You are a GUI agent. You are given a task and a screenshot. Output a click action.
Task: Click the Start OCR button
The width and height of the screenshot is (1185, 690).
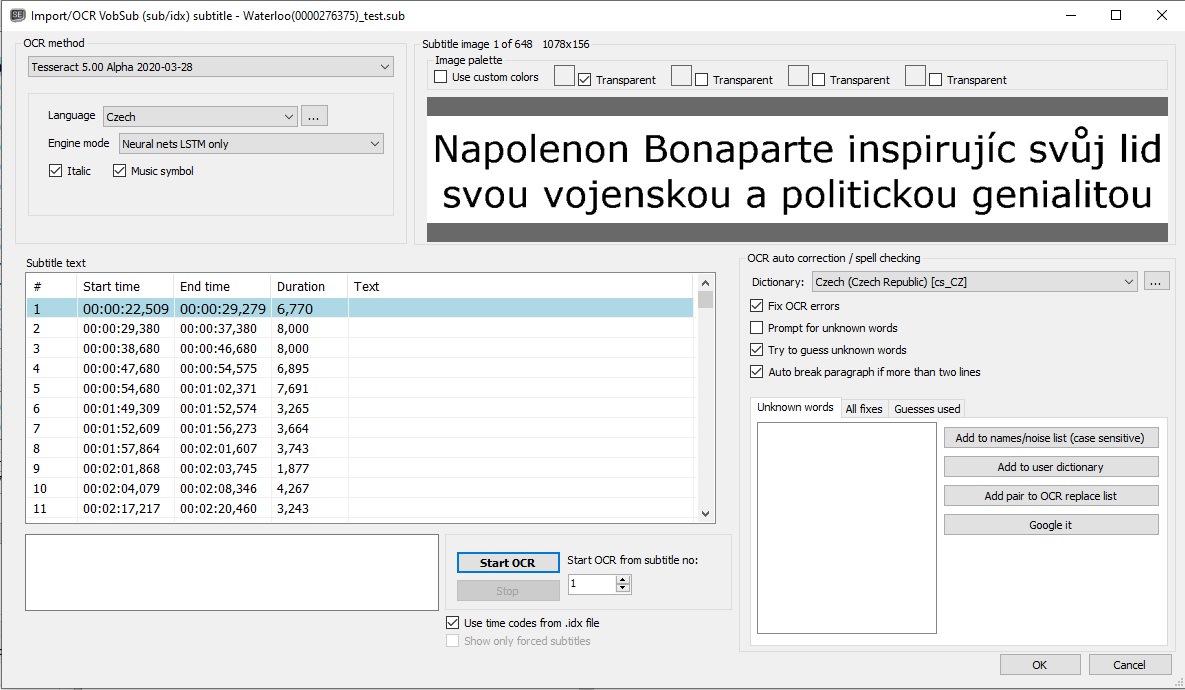508,563
